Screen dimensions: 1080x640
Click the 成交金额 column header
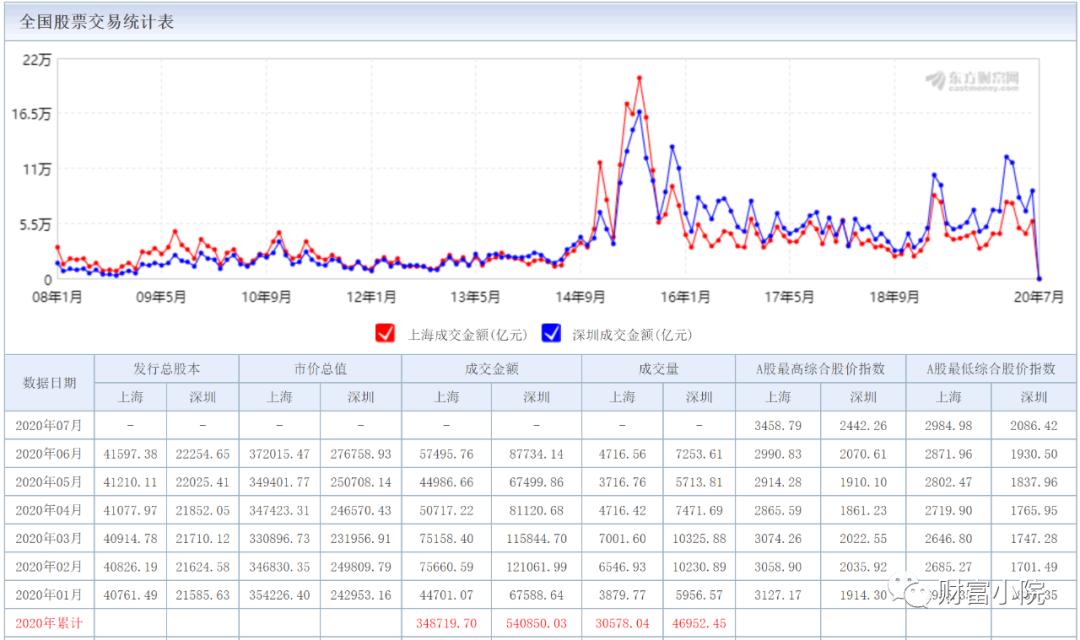click(491, 368)
